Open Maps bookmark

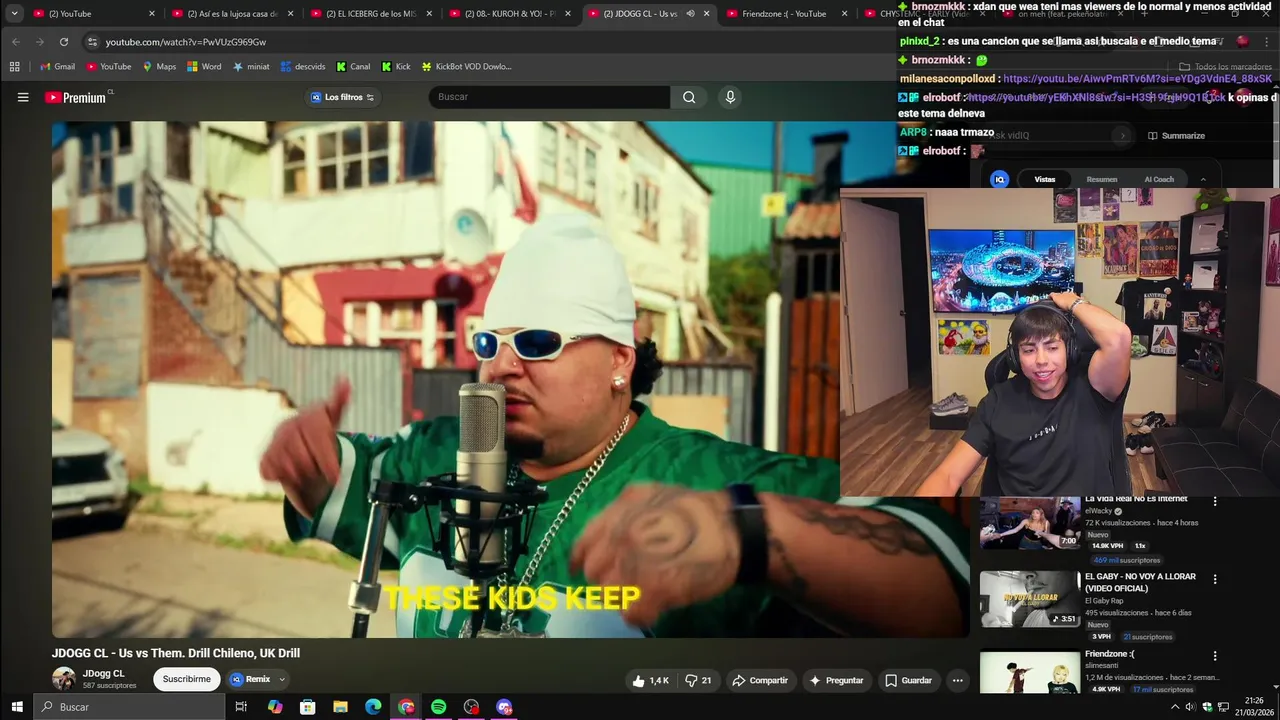(159, 67)
